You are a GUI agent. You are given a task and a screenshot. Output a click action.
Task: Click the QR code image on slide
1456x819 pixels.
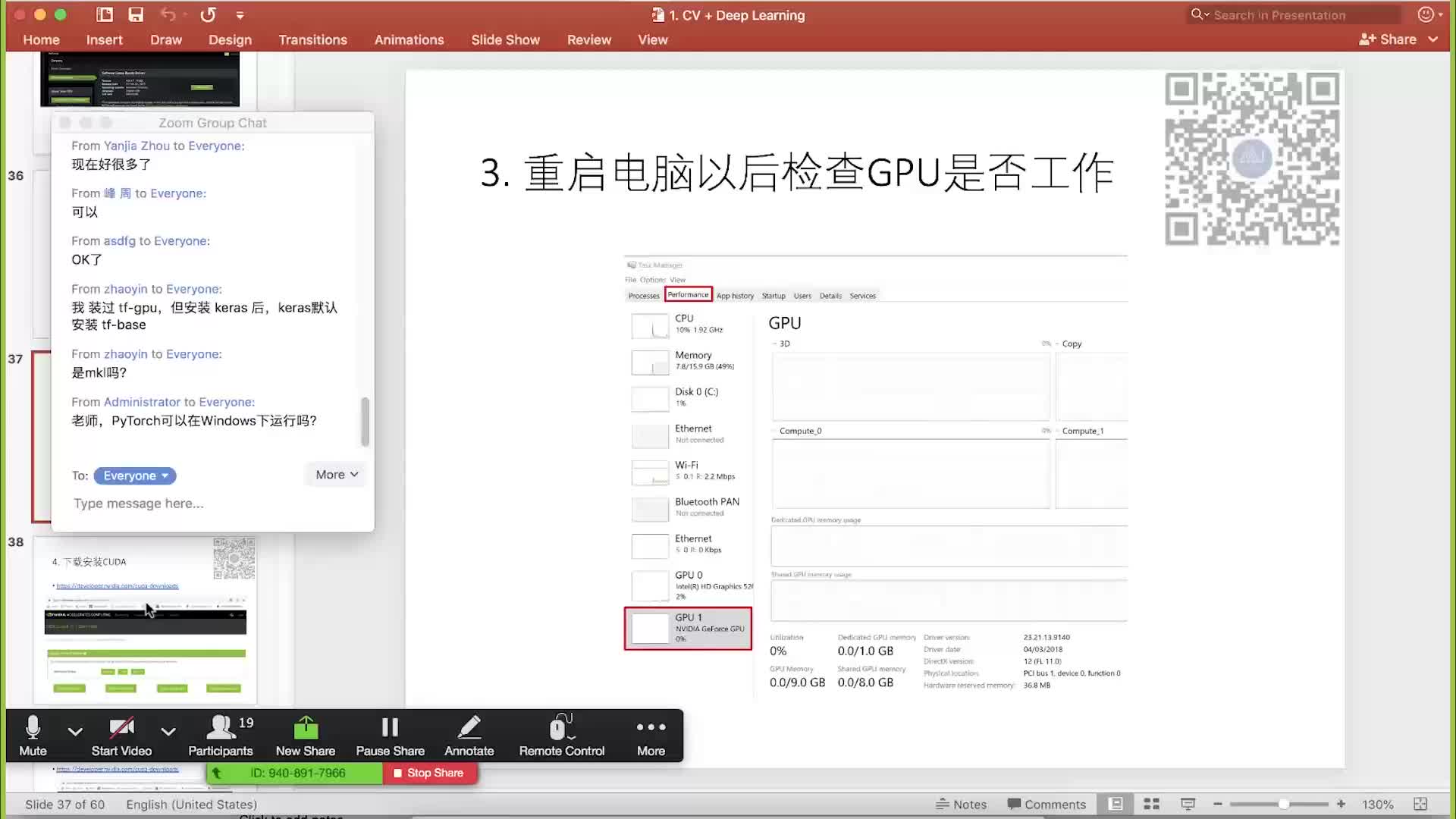(1252, 159)
